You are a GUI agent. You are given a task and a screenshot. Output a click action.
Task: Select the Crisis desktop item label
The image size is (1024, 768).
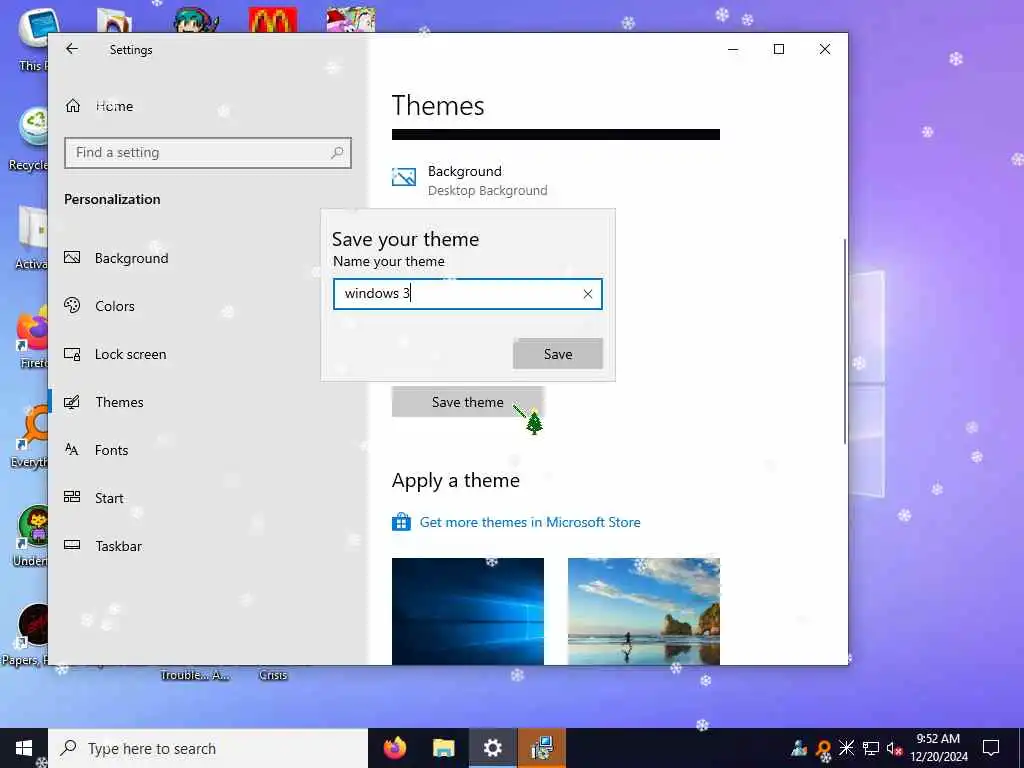click(x=272, y=675)
